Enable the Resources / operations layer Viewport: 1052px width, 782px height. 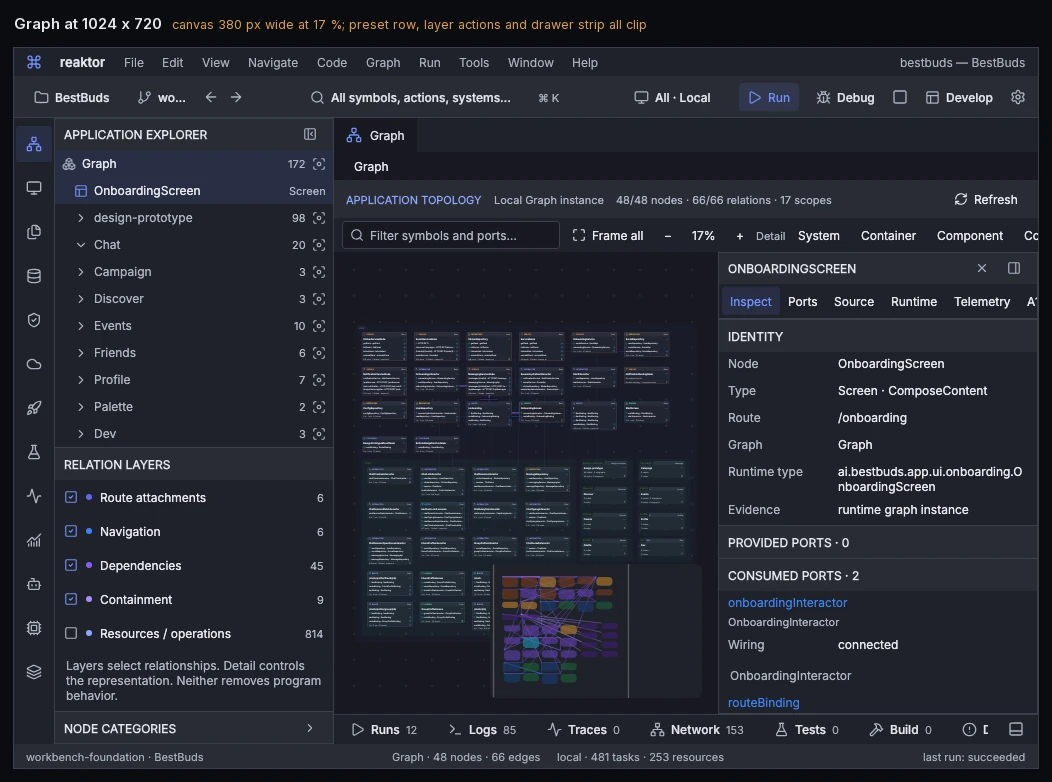point(71,633)
